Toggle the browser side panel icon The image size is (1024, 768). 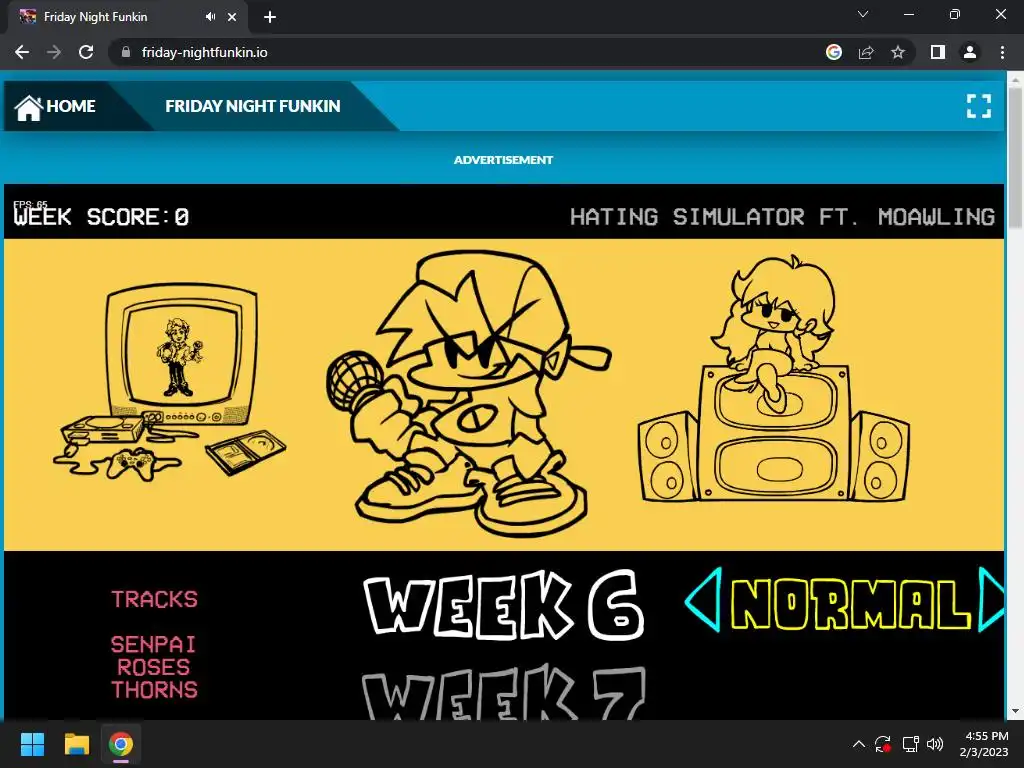pyautogui.click(x=938, y=52)
